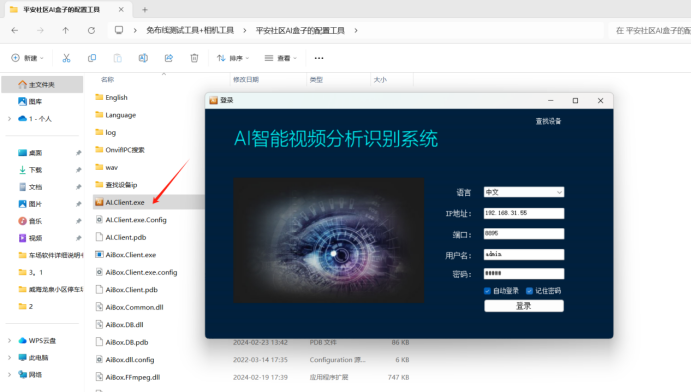Select the AI.Client.exe file
Screen dimensions: 691x392
[125, 202]
